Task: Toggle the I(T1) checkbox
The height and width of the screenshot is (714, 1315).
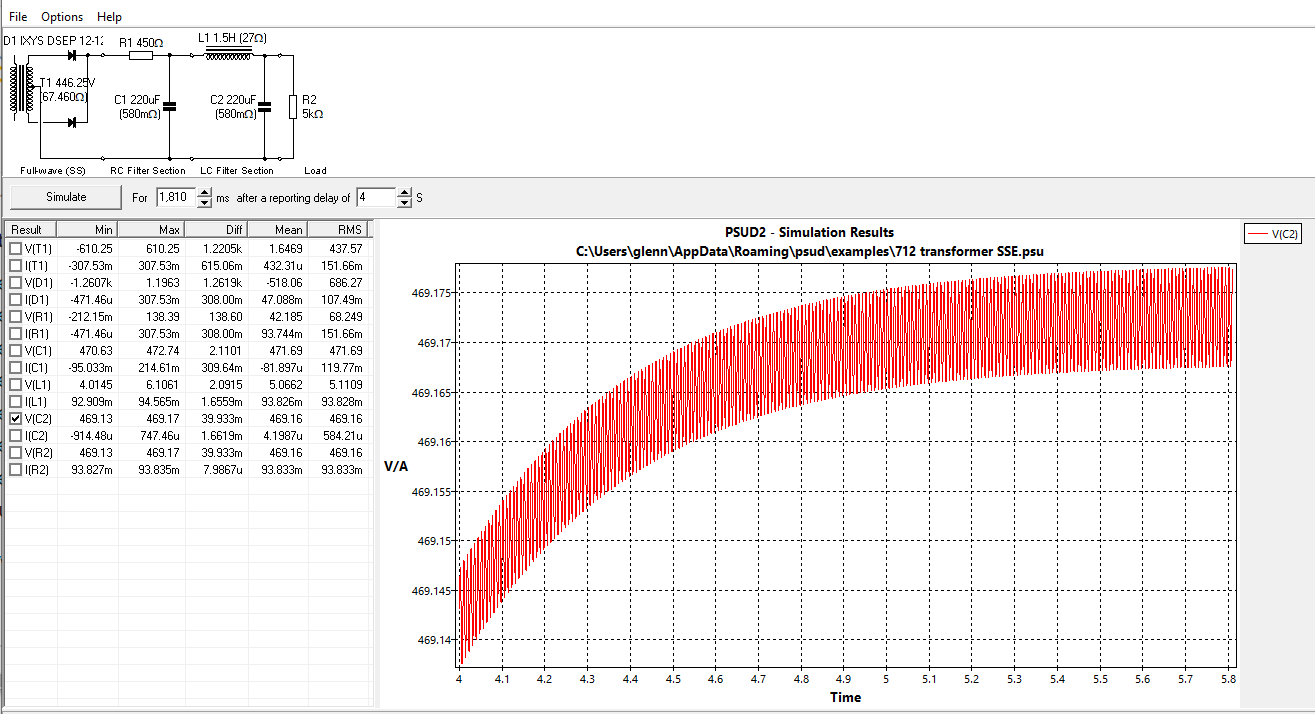Action: [15, 265]
